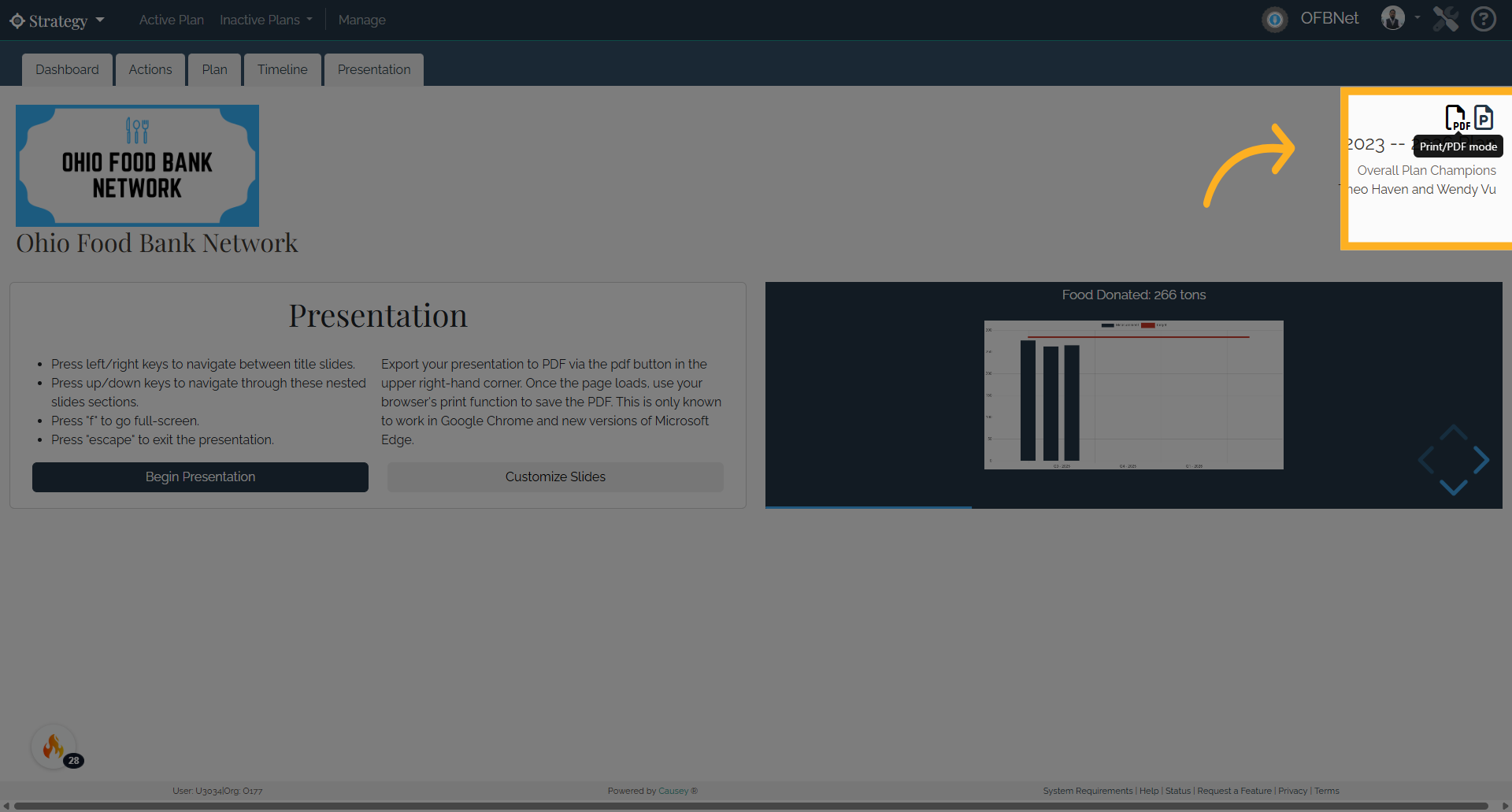This screenshot has width=1512, height=812.
Task: Click the Overall Plan Champions text
Action: pos(1426,170)
